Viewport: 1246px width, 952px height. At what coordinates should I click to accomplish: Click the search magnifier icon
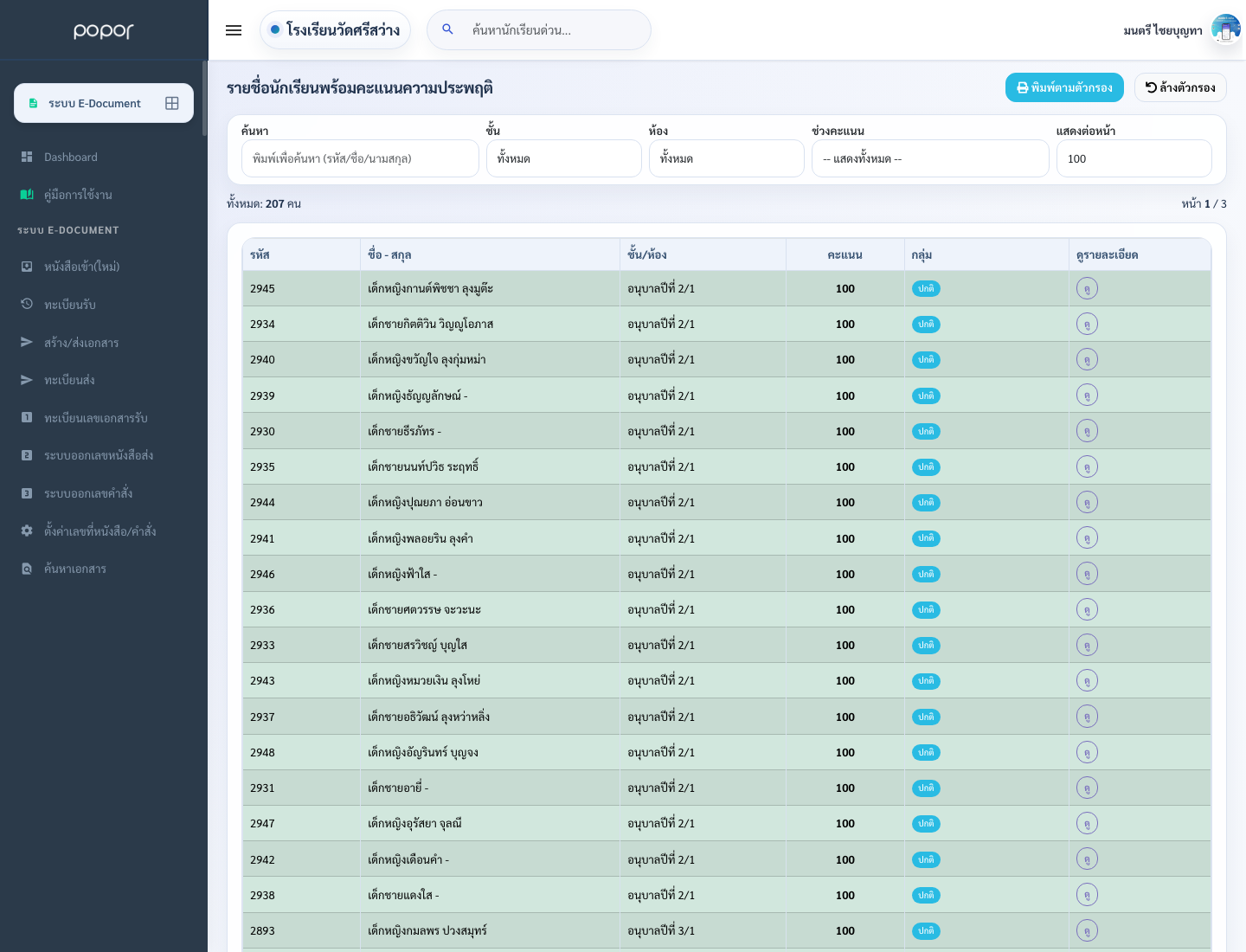(x=447, y=29)
